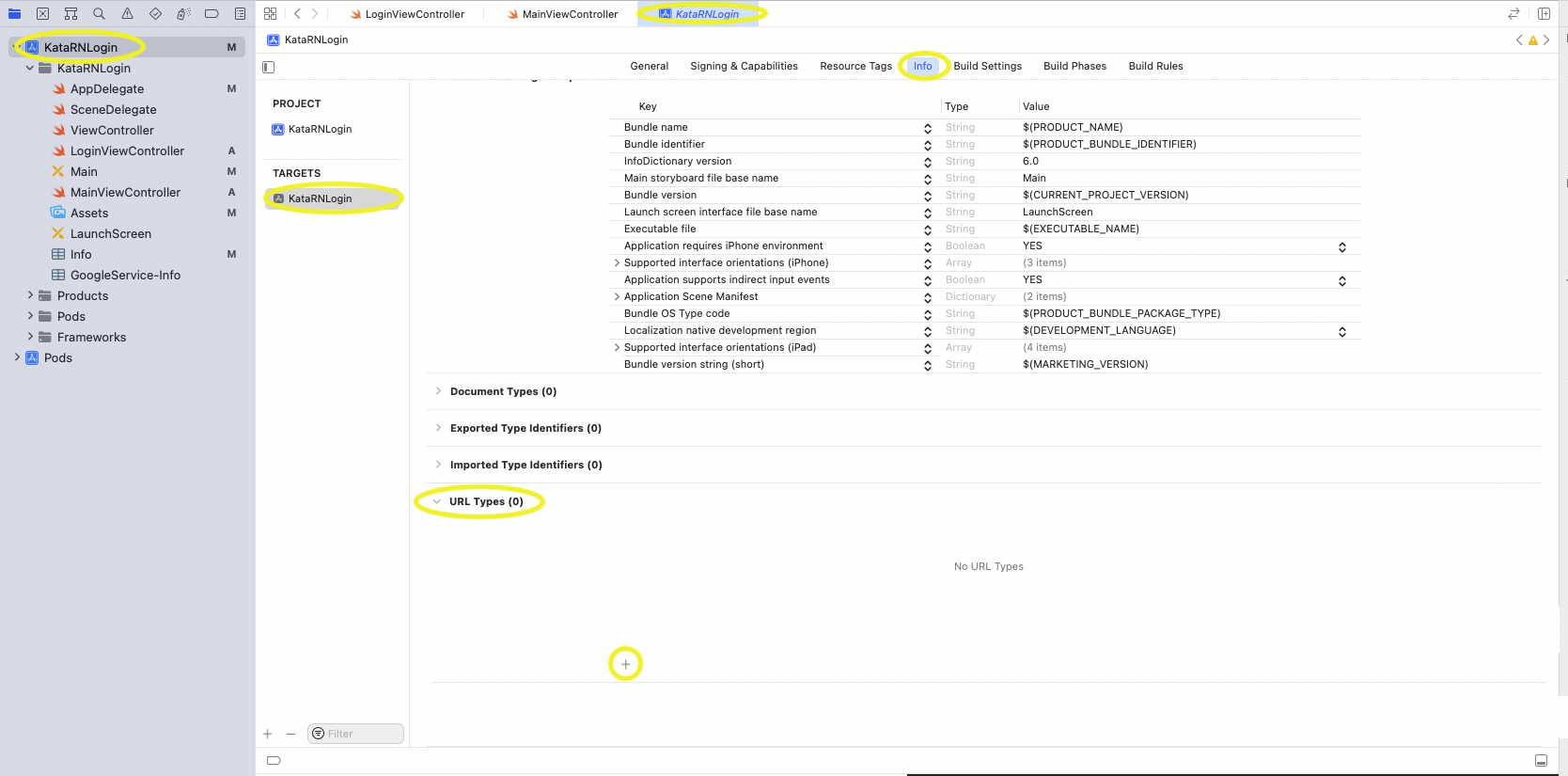Open the Symbol navigator
The width and height of the screenshot is (1568, 776).
point(71,14)
